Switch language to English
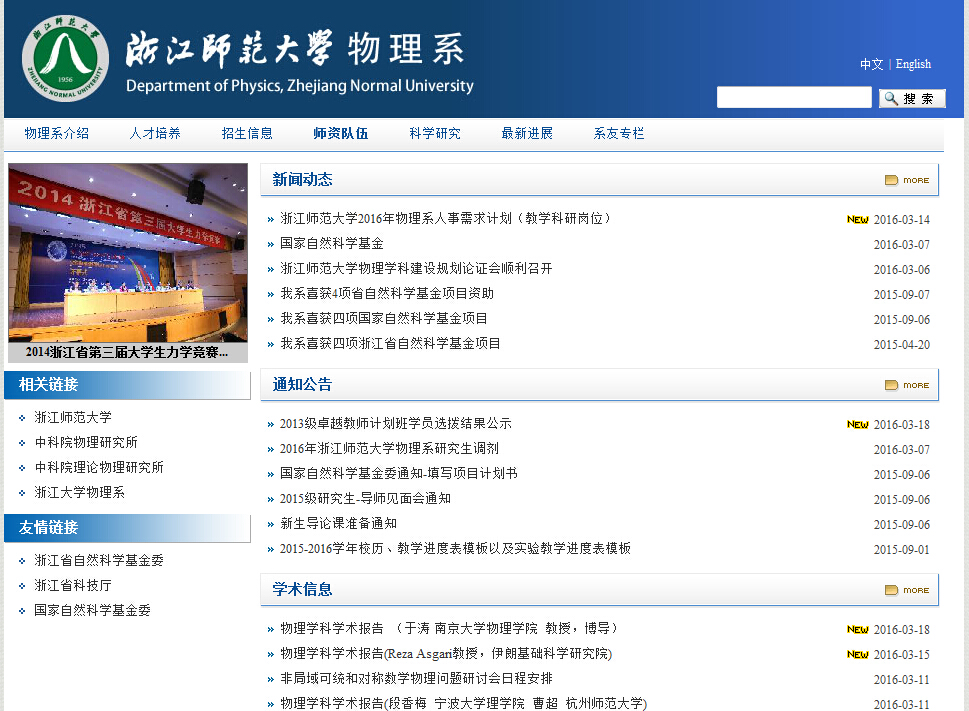Screen dimensions: 969x711 click(913, 64)
